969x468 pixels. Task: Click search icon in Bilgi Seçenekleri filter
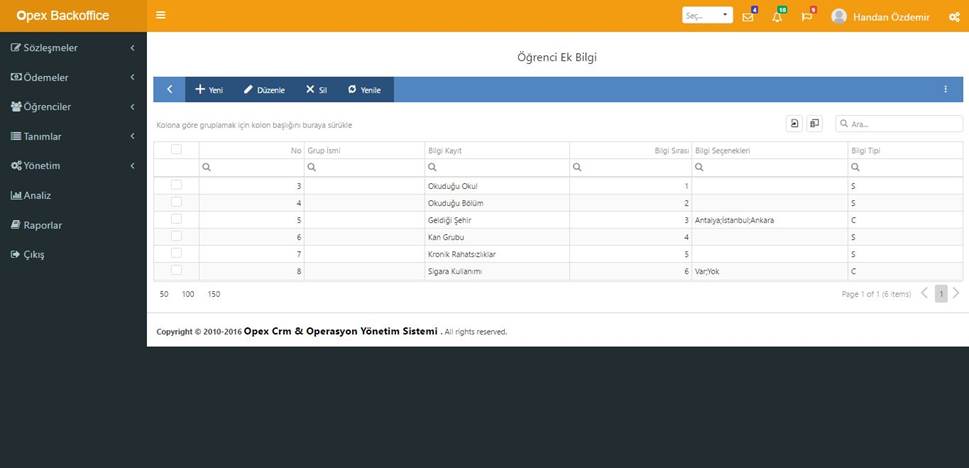(x=699, y=168)
